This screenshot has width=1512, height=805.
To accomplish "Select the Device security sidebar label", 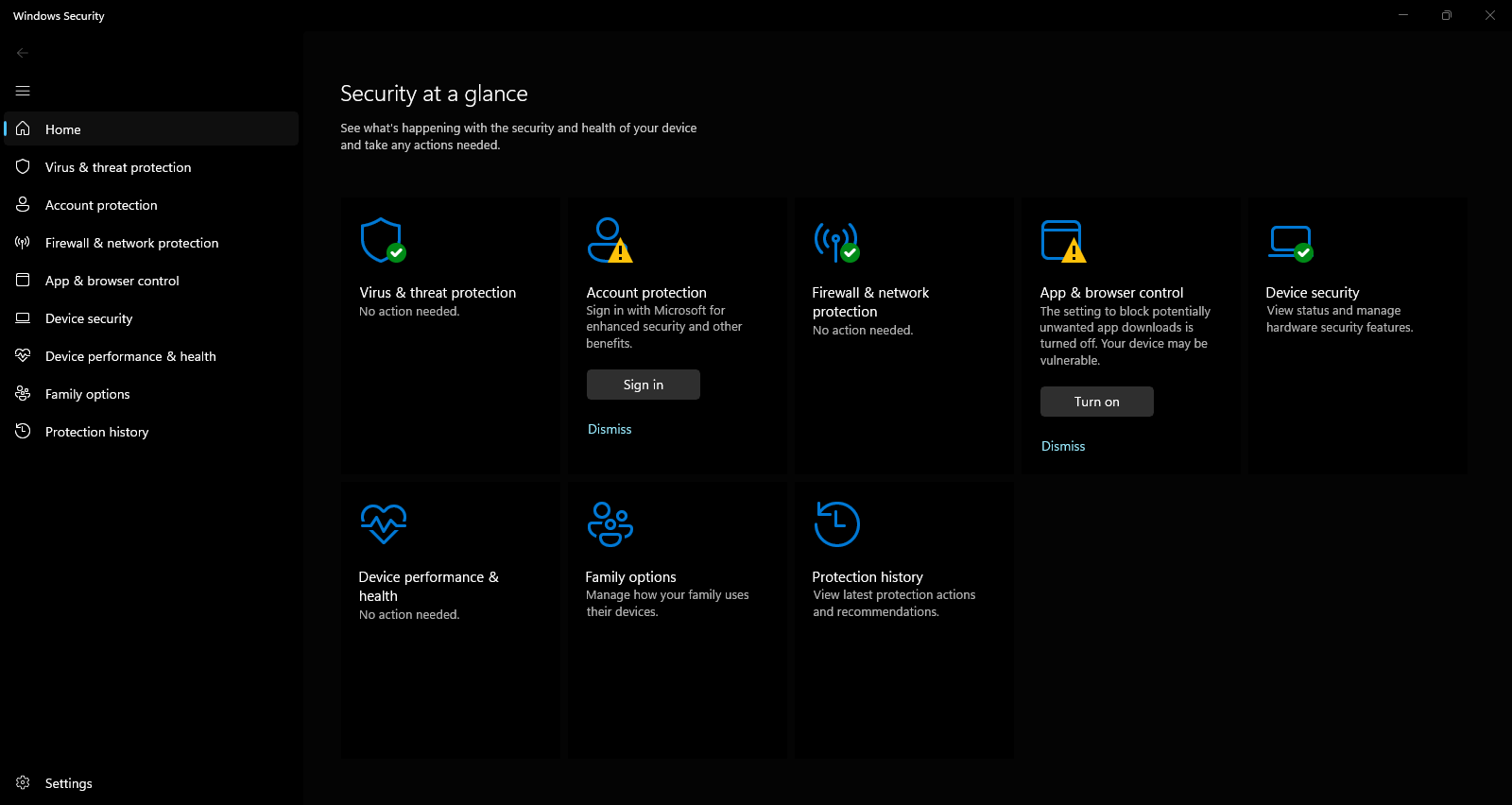I will [89, 318].
